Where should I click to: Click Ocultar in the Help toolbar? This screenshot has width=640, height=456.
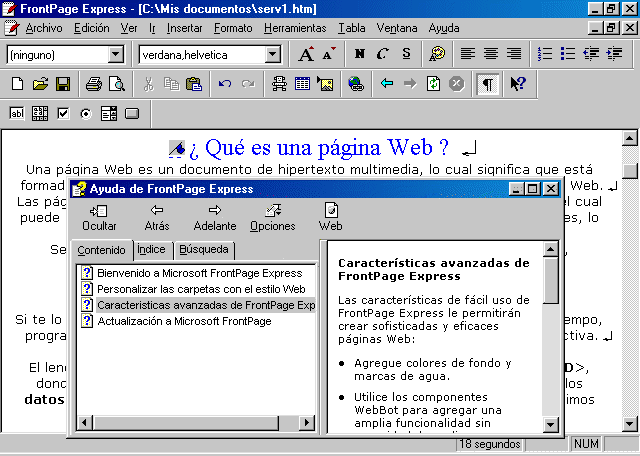(99, 218)
